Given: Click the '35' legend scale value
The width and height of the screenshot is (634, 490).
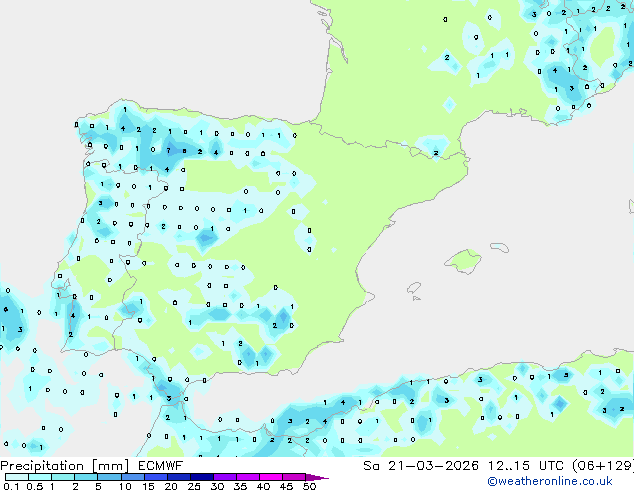Looking at the screenshot, I should 240,486.
